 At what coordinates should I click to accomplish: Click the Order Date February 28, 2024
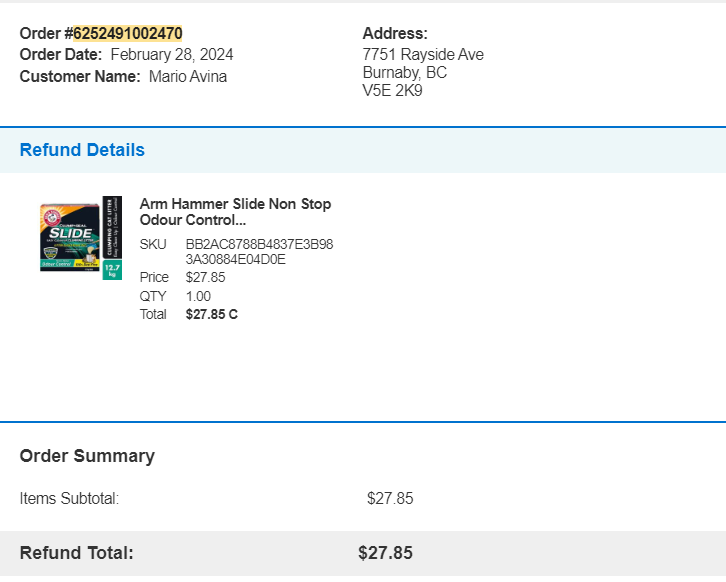(x=172, y=55)
